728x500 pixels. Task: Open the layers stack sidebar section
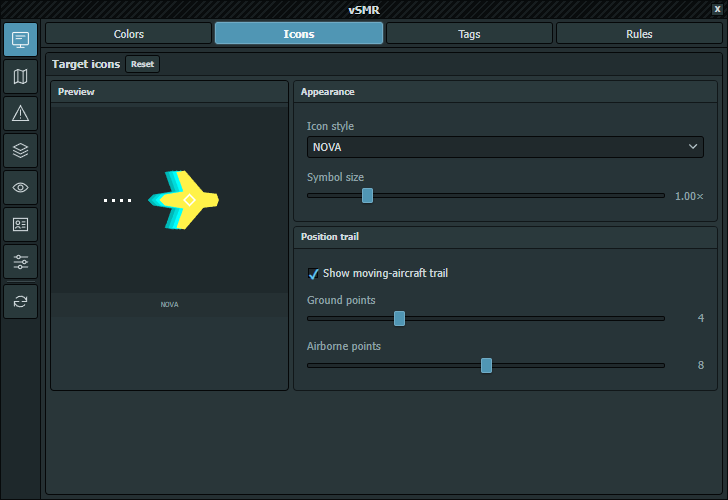point(20,150)
